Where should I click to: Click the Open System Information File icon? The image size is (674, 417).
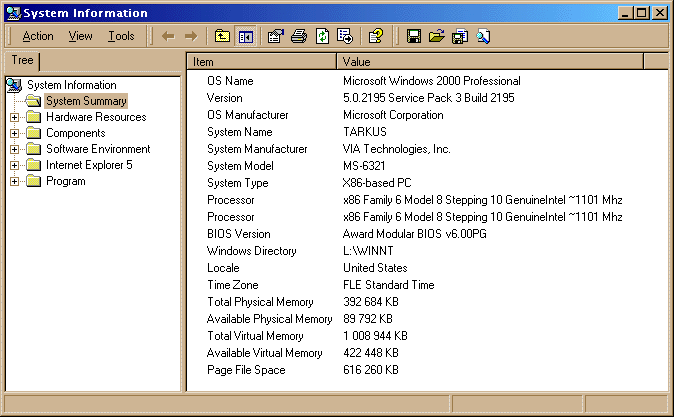tap(436, 36)
